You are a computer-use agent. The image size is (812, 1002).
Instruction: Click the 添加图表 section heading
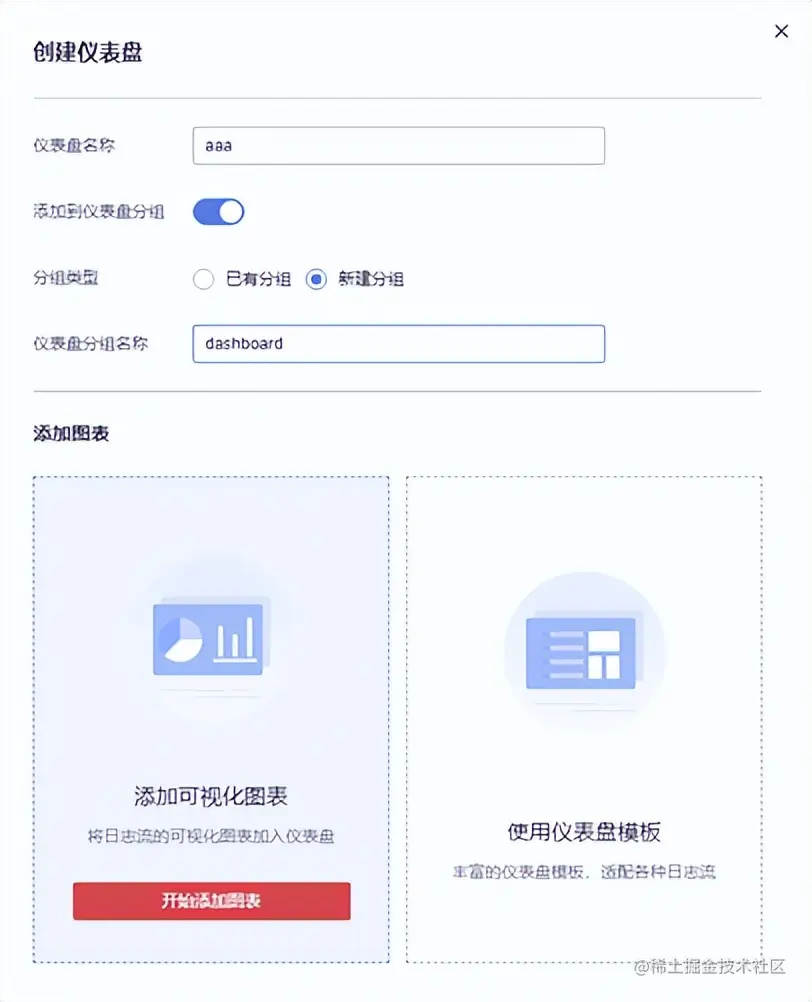pyautogui.click(x=71, y=433)
